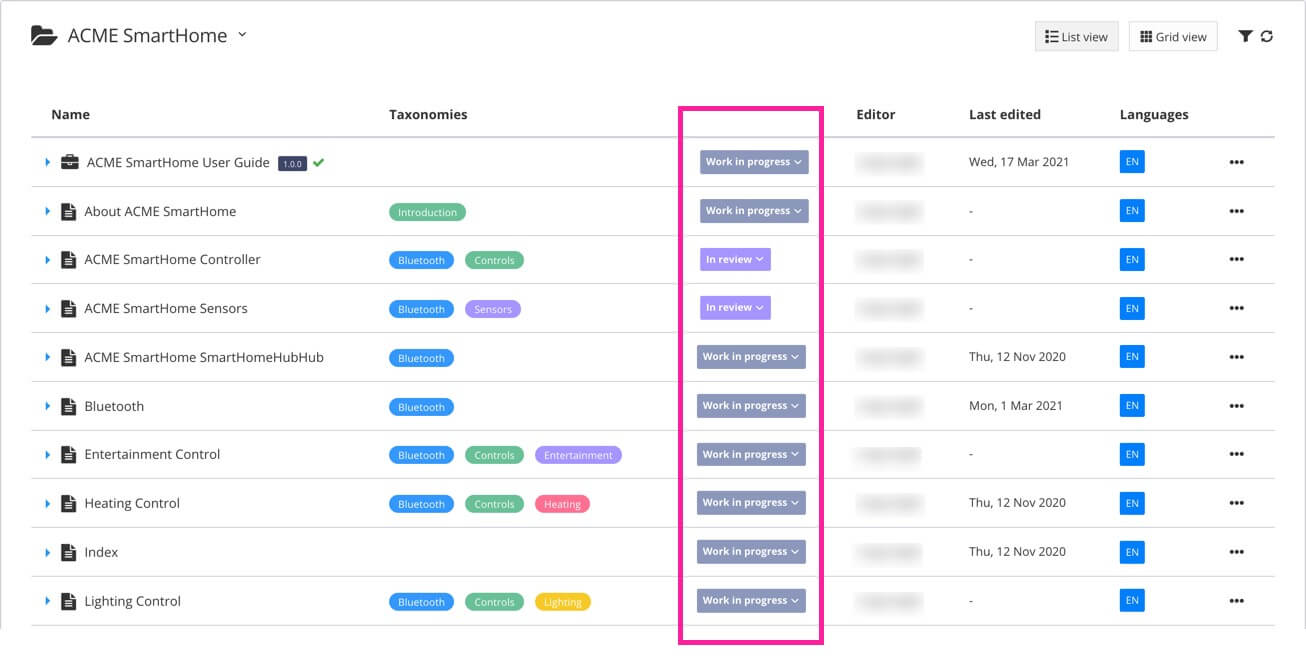1306x662 pixels.
Task: Open the filter icon near Grid view
Action: pos(1245,35)
